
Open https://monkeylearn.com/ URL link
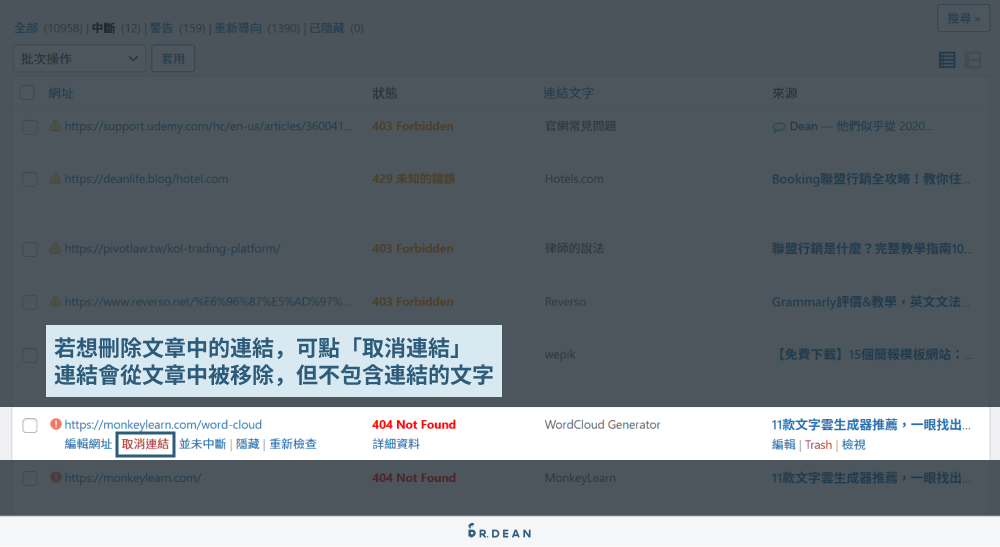(133, 477)
